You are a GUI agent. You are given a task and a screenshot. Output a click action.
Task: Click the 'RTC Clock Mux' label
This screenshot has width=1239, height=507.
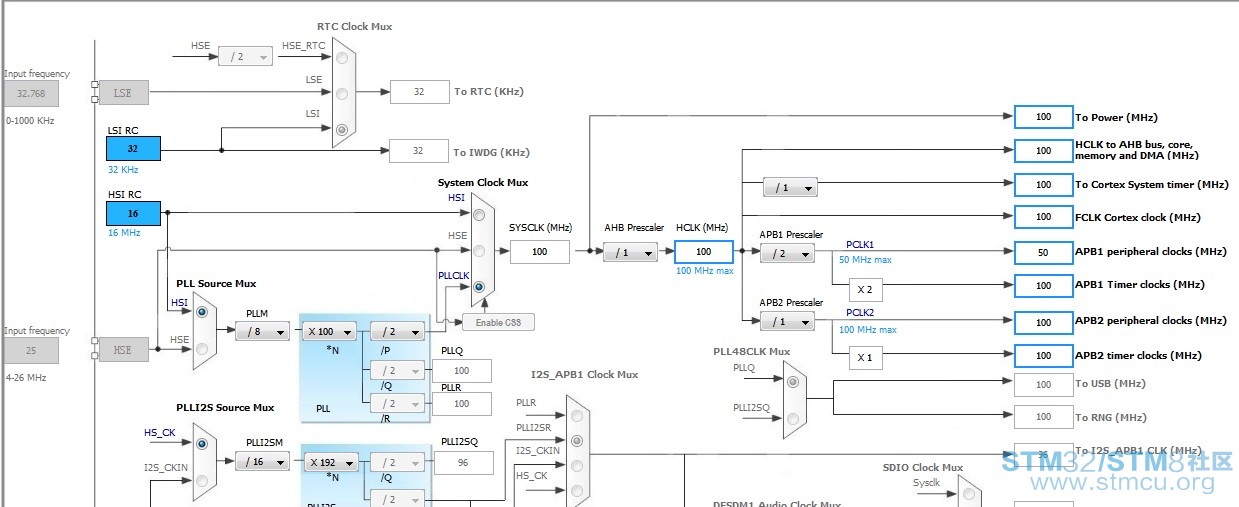354,26
